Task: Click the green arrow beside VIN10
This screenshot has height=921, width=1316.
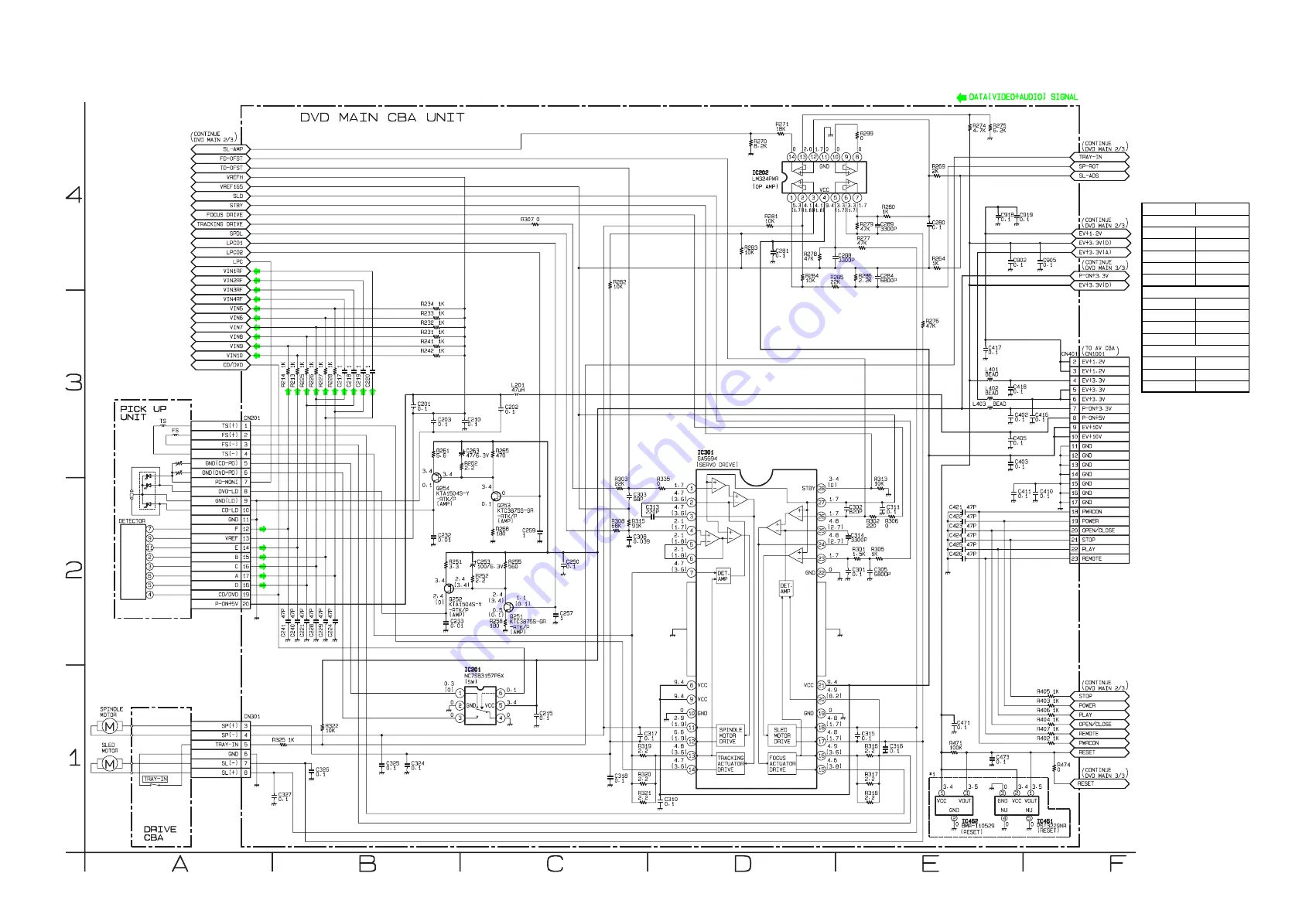Action: 257,356
